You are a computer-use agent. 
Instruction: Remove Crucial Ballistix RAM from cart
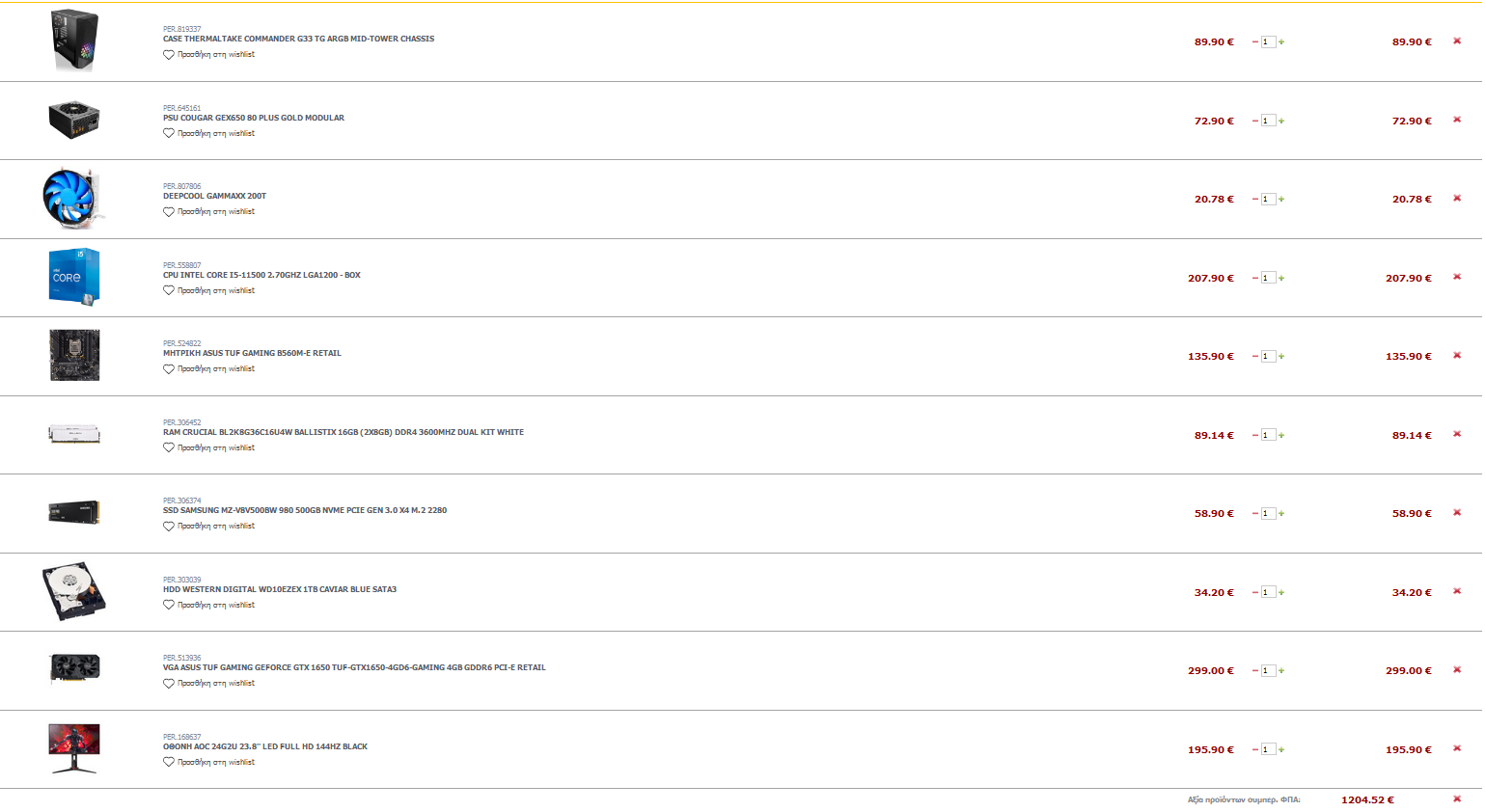tap(1457, 434)
